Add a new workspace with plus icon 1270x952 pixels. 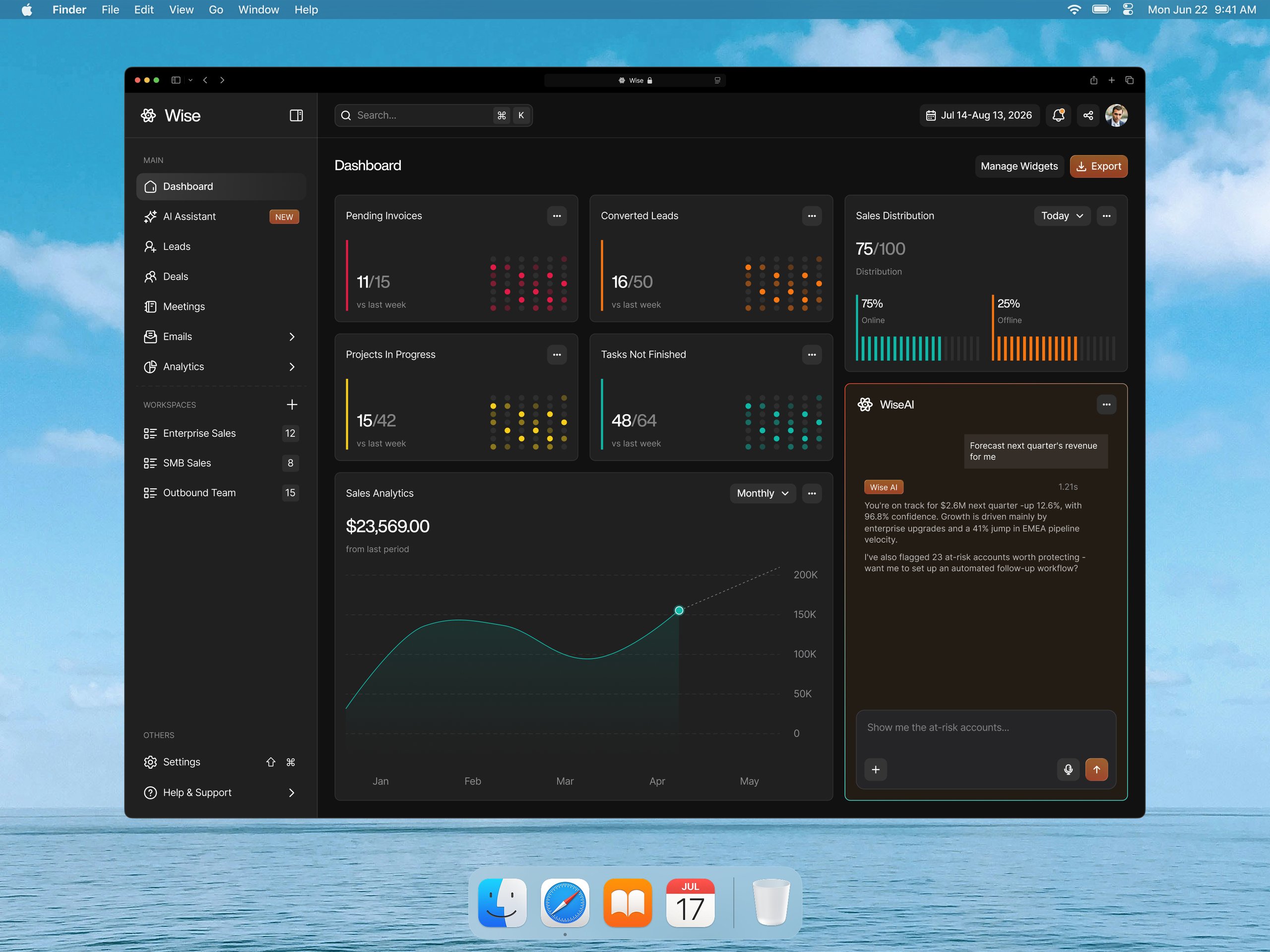click(292, 405)
